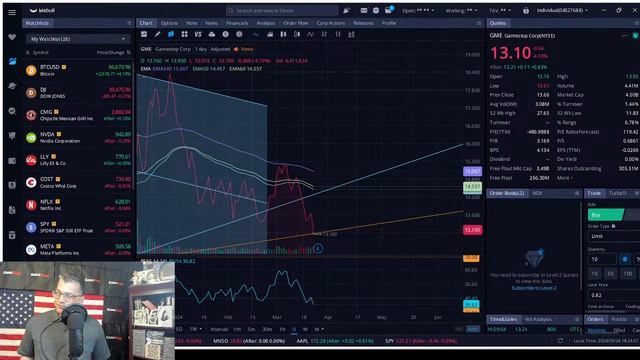This screenshot has width=640, height=360.
Task: Open the mail envelope icon in top bar
Action: 364,10
